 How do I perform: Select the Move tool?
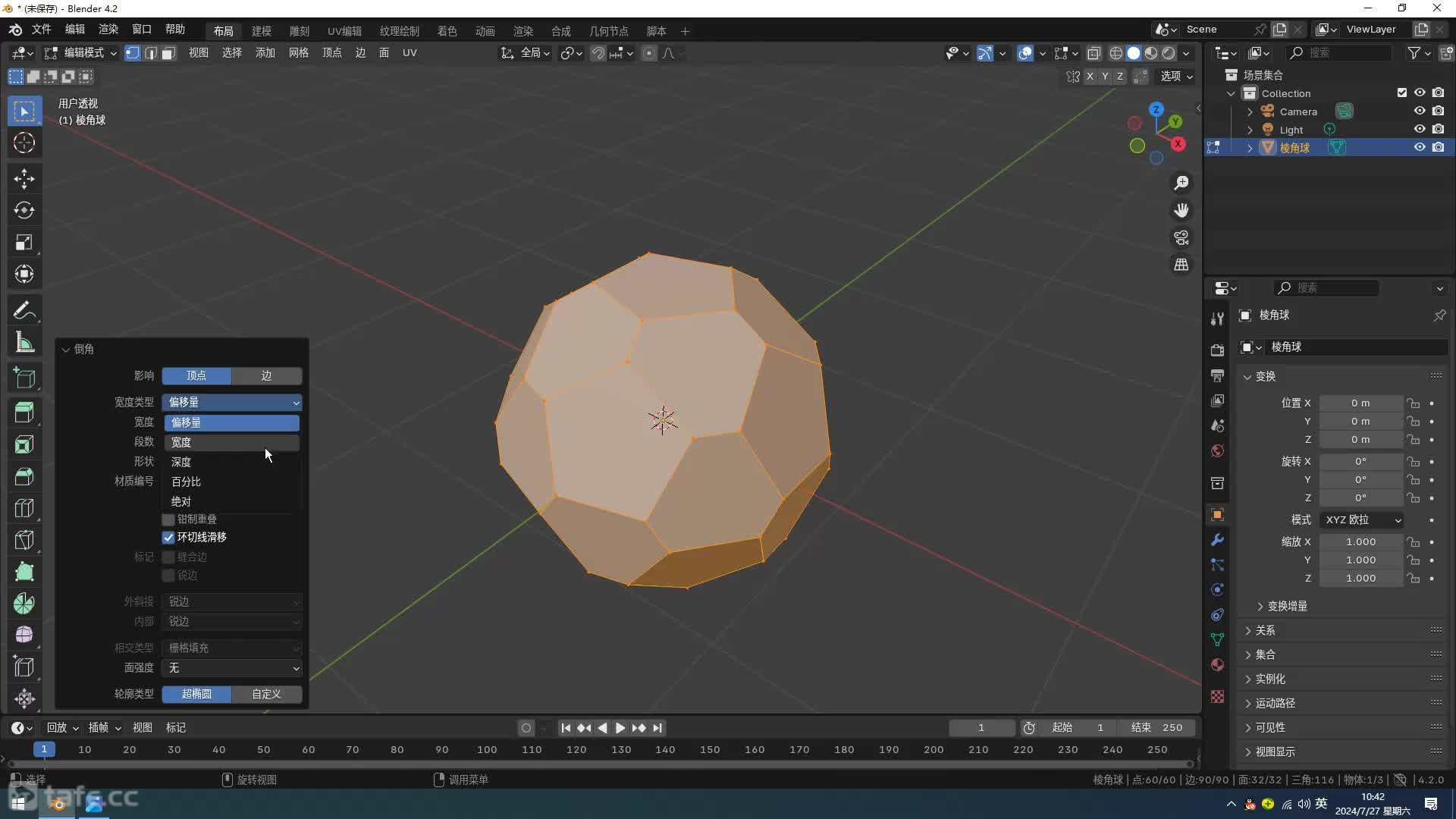click(24, 179)
